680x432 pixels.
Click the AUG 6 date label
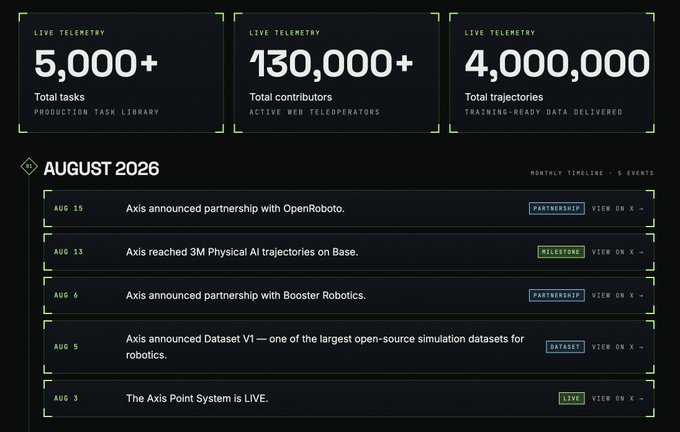(66, 295)
